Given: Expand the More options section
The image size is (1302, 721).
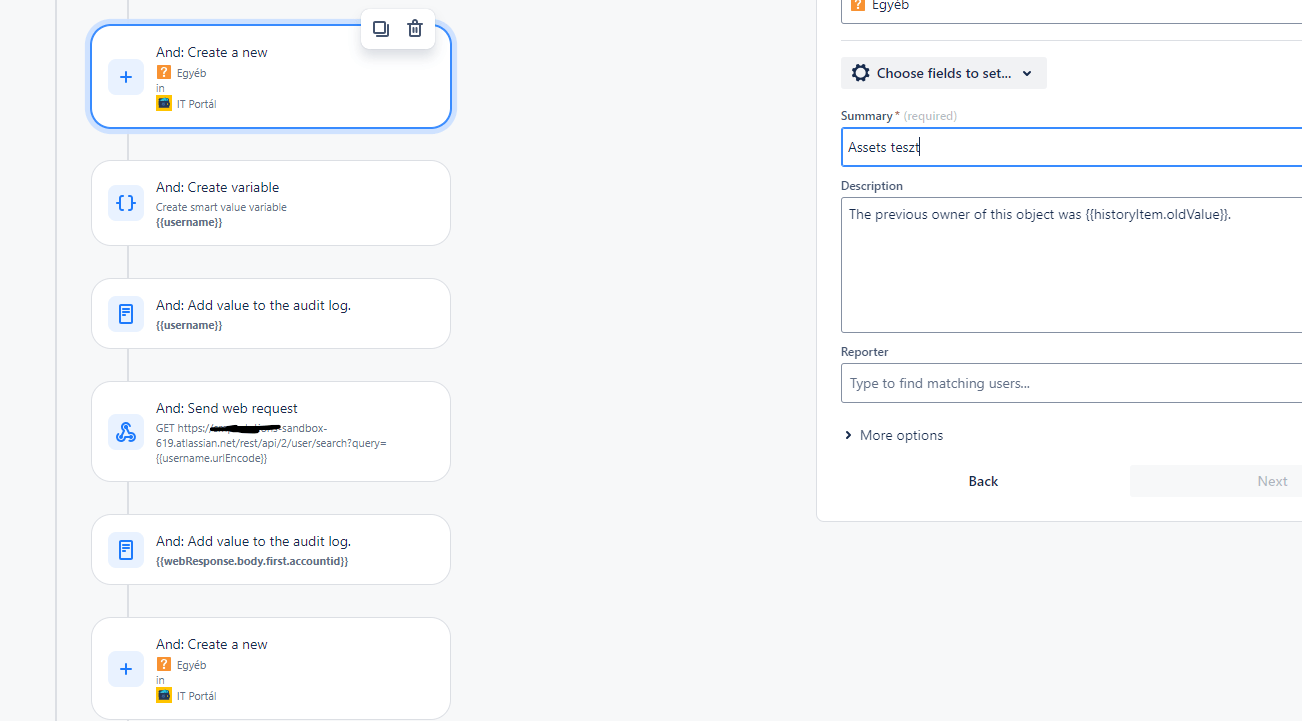Looking at the screenshot, I should (894, 435).
